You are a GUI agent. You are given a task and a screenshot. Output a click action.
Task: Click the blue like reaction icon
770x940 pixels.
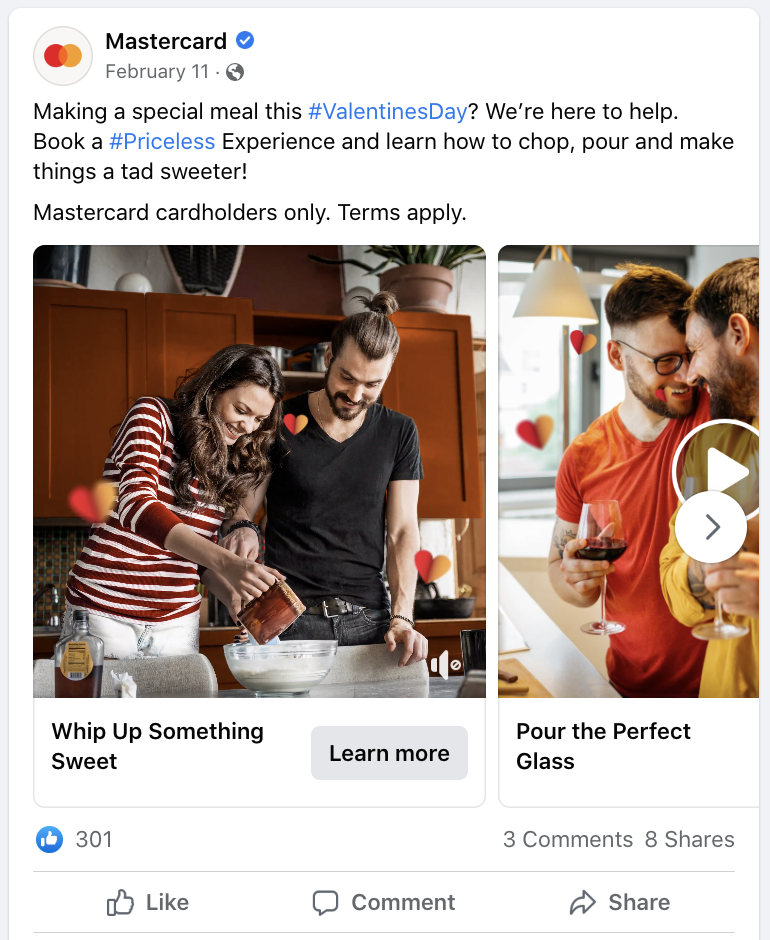click(49, 839)
